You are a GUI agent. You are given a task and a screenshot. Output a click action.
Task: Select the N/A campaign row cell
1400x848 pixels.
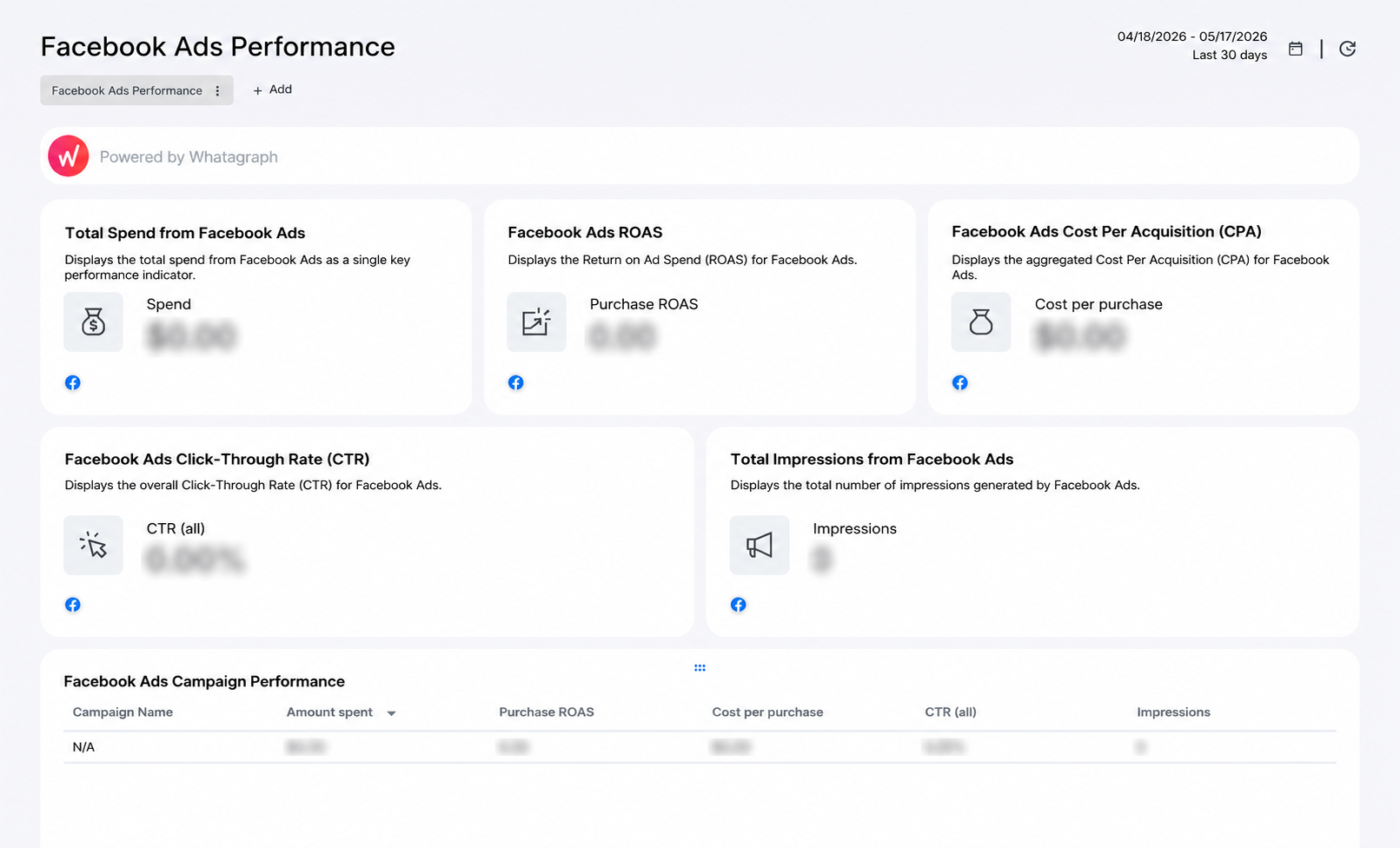click(83, 747)
